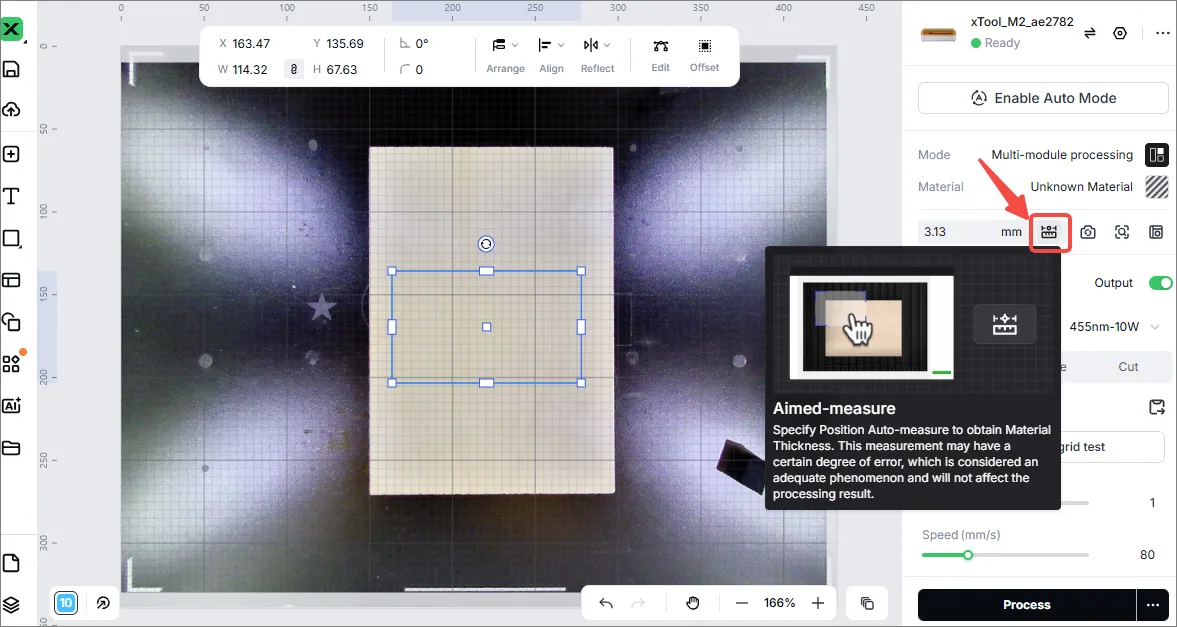Click the save parameters icon above grid test
The image size is (1177, 627).
[1157, 408]
